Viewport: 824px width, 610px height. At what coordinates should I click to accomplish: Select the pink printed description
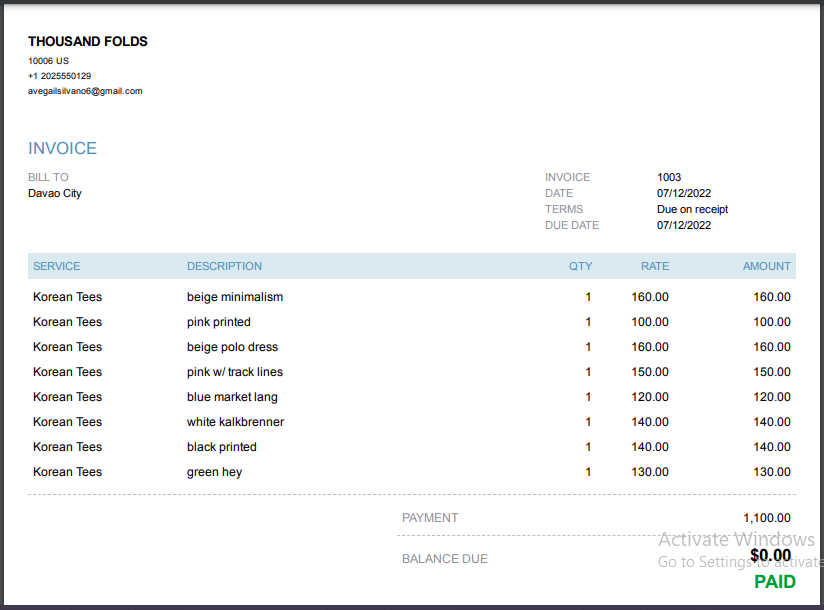coord(219,322)
